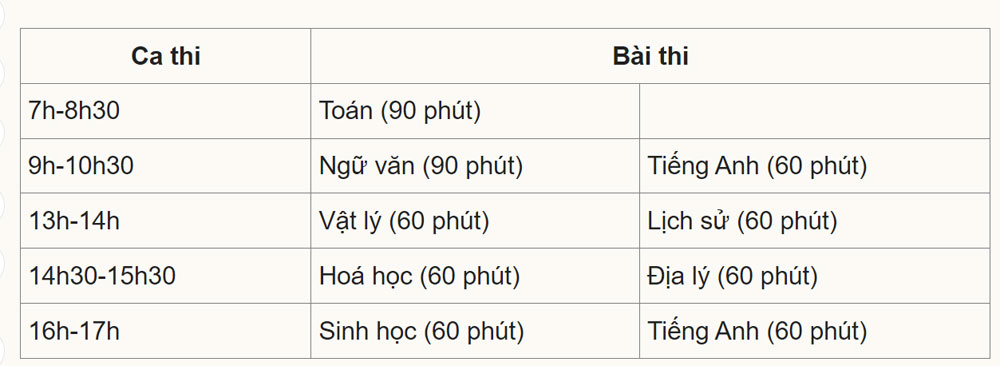Select the 16h-17h time slot cell
Screen dimensions: 1000x366
tap(166, 331)
